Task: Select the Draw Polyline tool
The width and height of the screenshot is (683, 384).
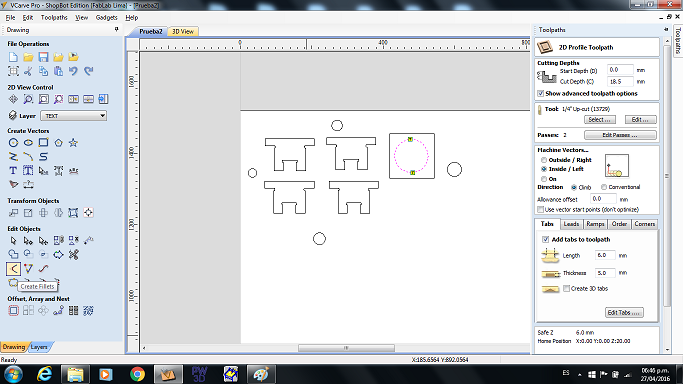Action: click(x=13, y=157)
